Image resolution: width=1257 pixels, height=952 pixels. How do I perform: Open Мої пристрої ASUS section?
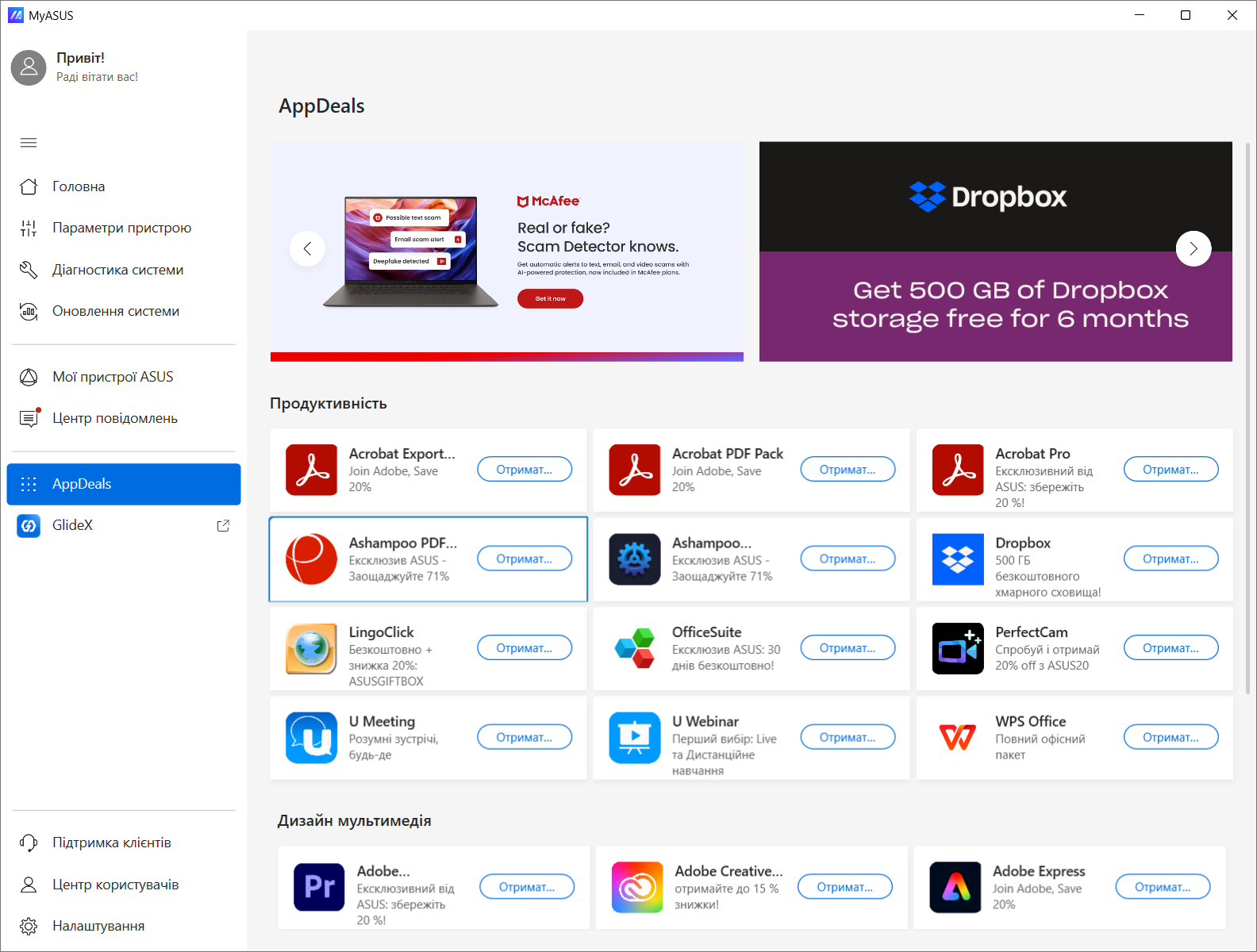tap(124, 377)
